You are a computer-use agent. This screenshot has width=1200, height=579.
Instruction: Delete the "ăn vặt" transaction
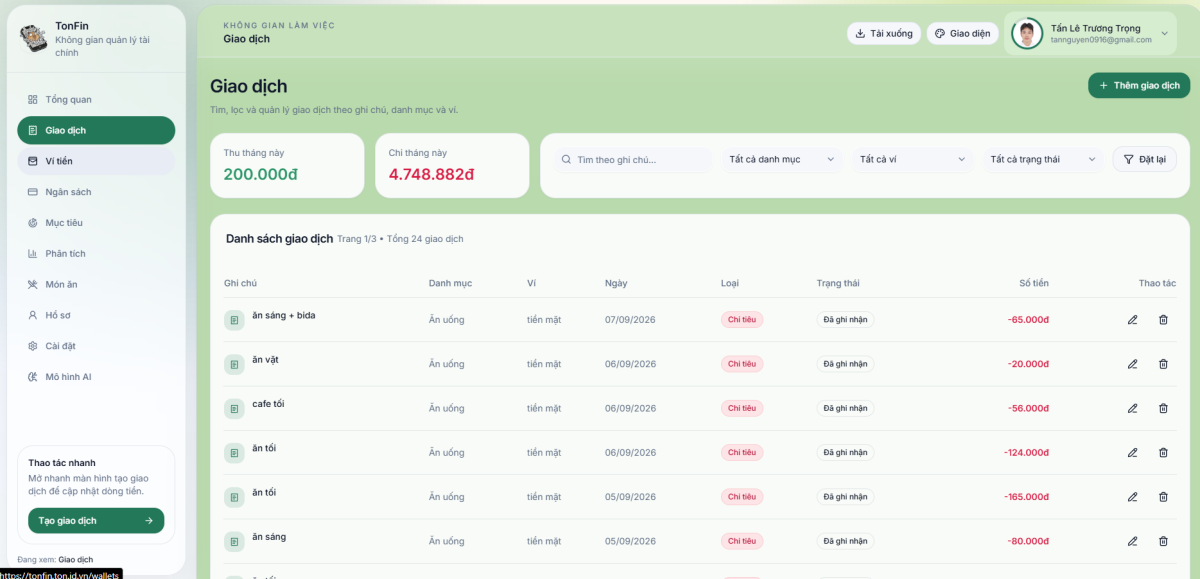tap(1163, 364)
